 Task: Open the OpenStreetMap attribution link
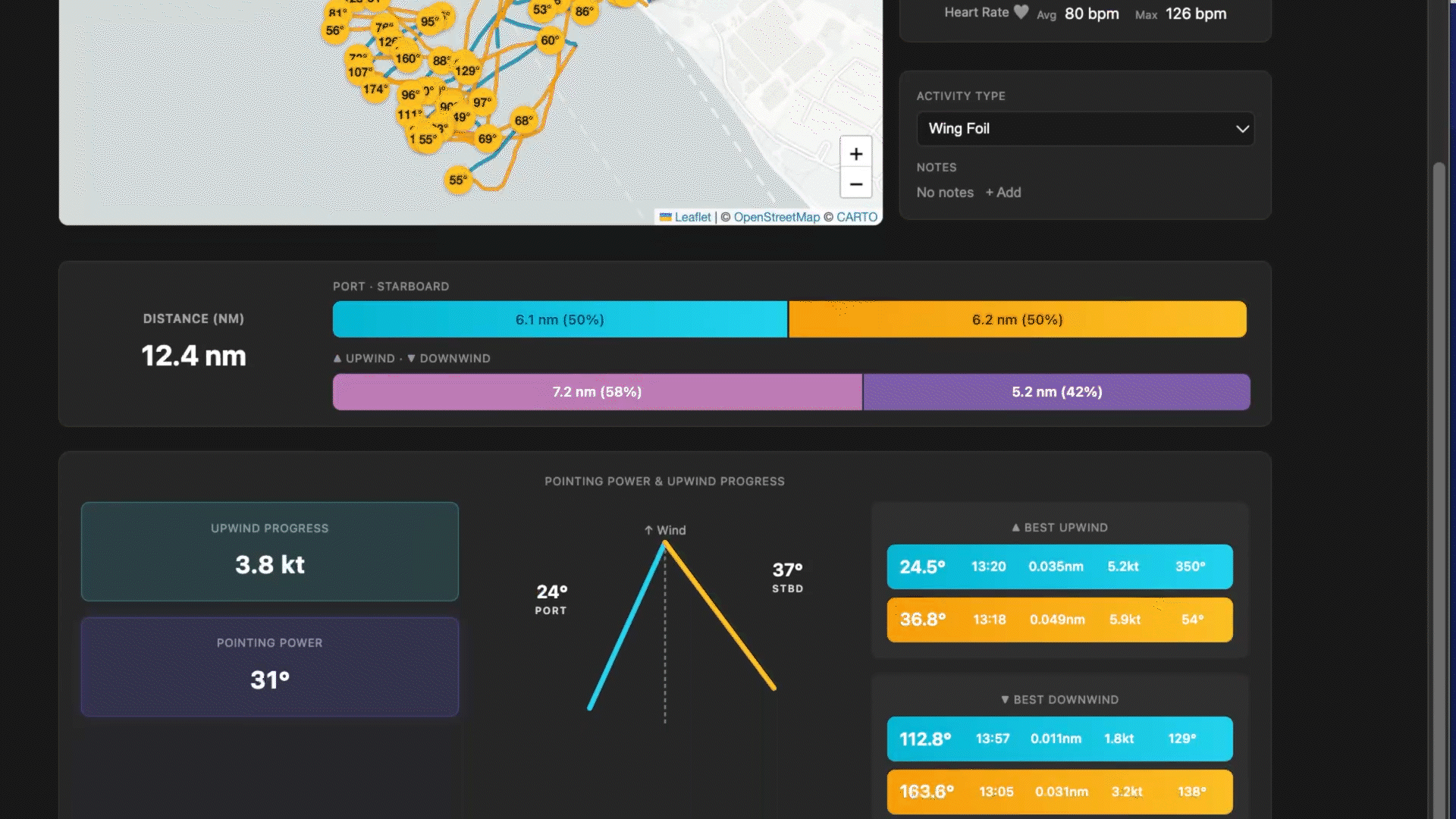777,217
